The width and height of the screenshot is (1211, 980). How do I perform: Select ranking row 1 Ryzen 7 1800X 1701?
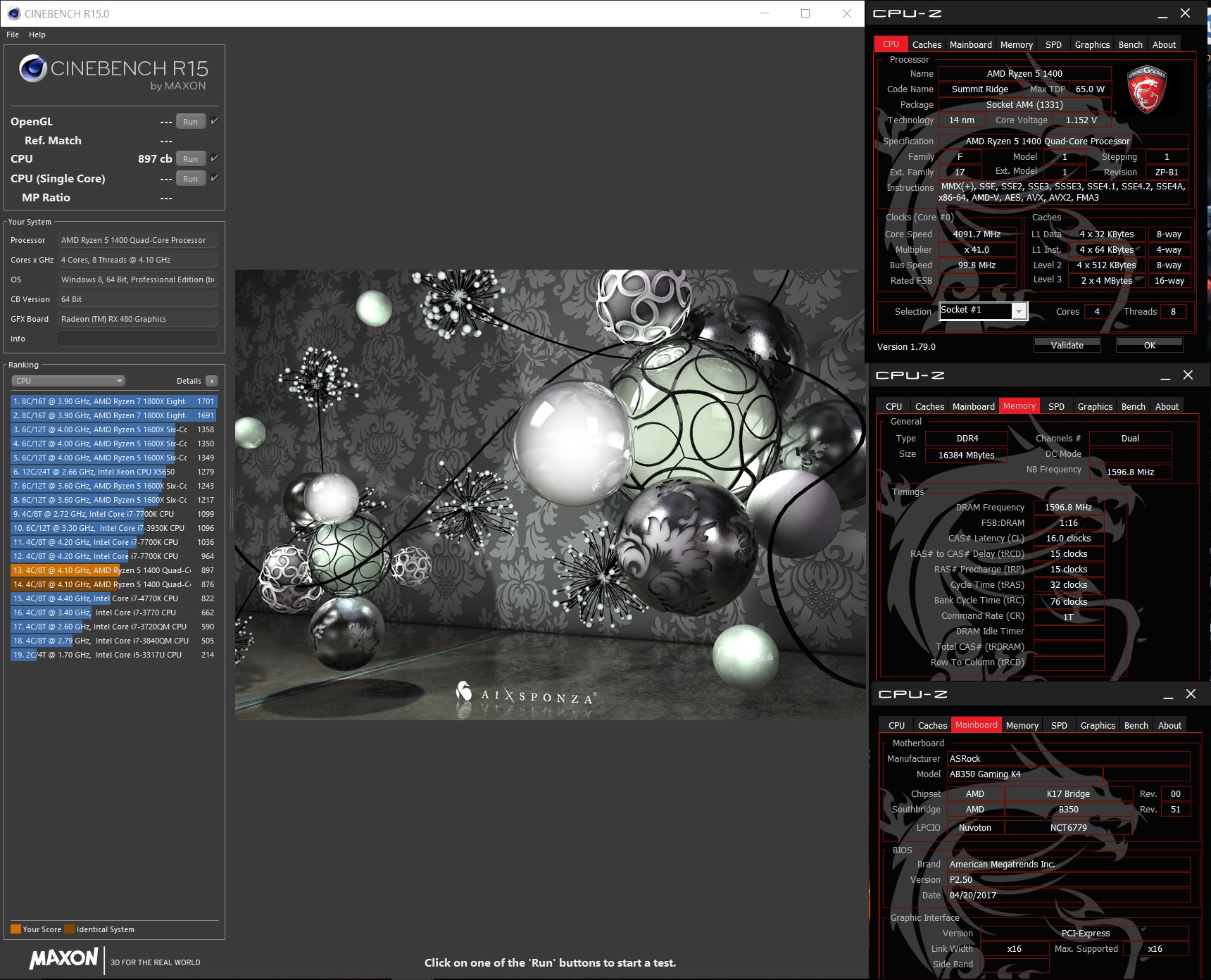click(113, 401)
